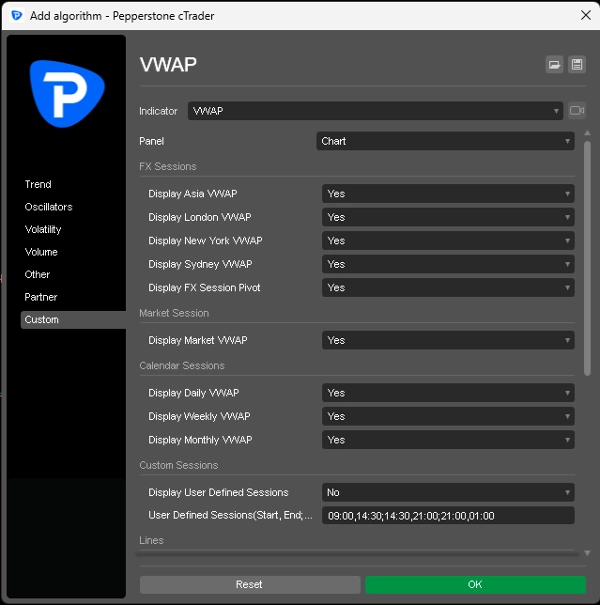This screenshot has height=605, width=600.
Task: Click the vertical scrollbar thumb
Action: (x=587, y=259)
